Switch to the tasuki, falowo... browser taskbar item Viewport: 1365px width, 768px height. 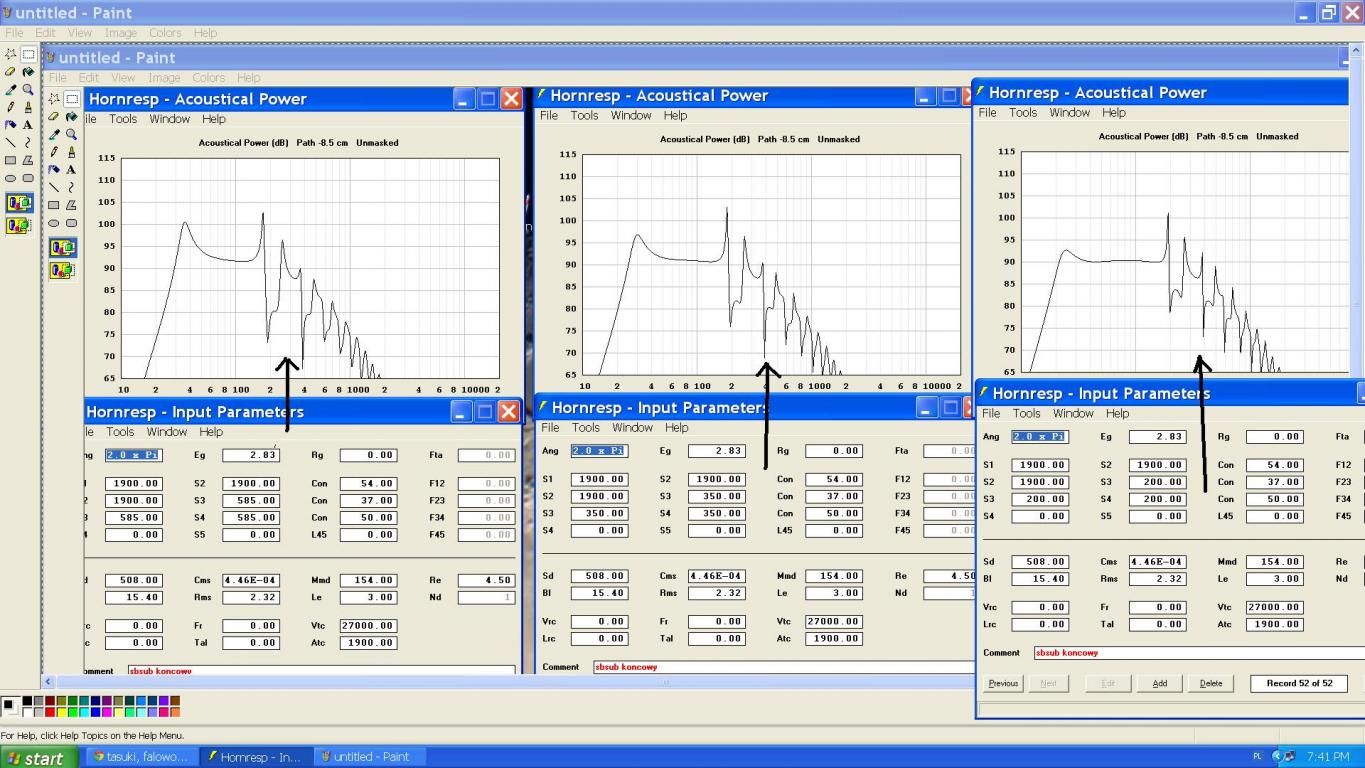click(x=140, y=757)
